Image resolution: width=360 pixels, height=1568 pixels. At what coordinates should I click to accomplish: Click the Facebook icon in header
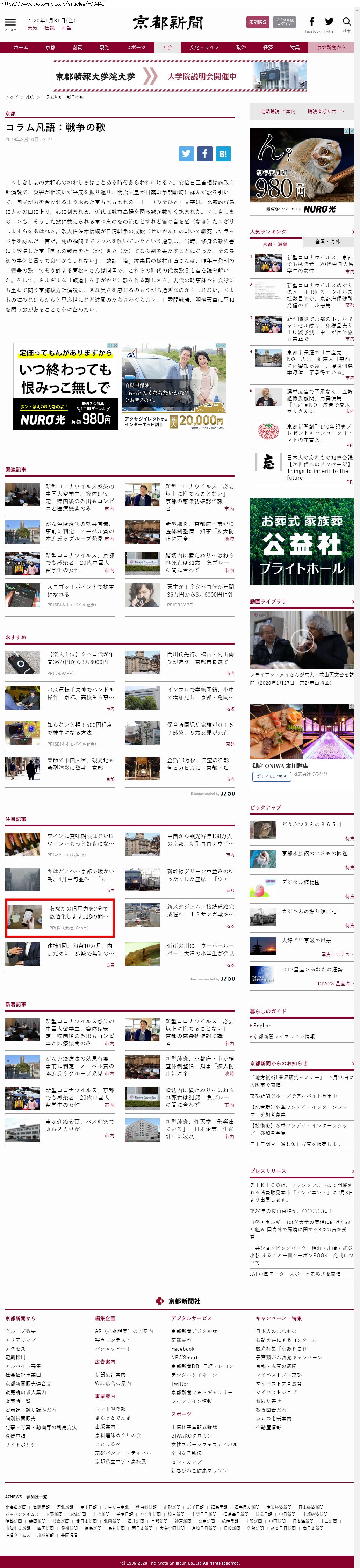[312, 22]
